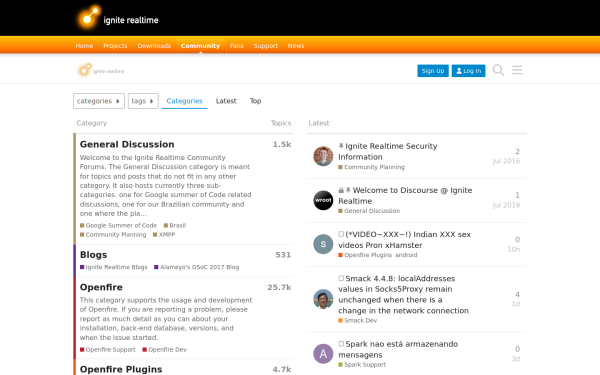This screenshot has height=375, width=600.
Task: Click the wroot avatar
Action: tap(323, 200)
